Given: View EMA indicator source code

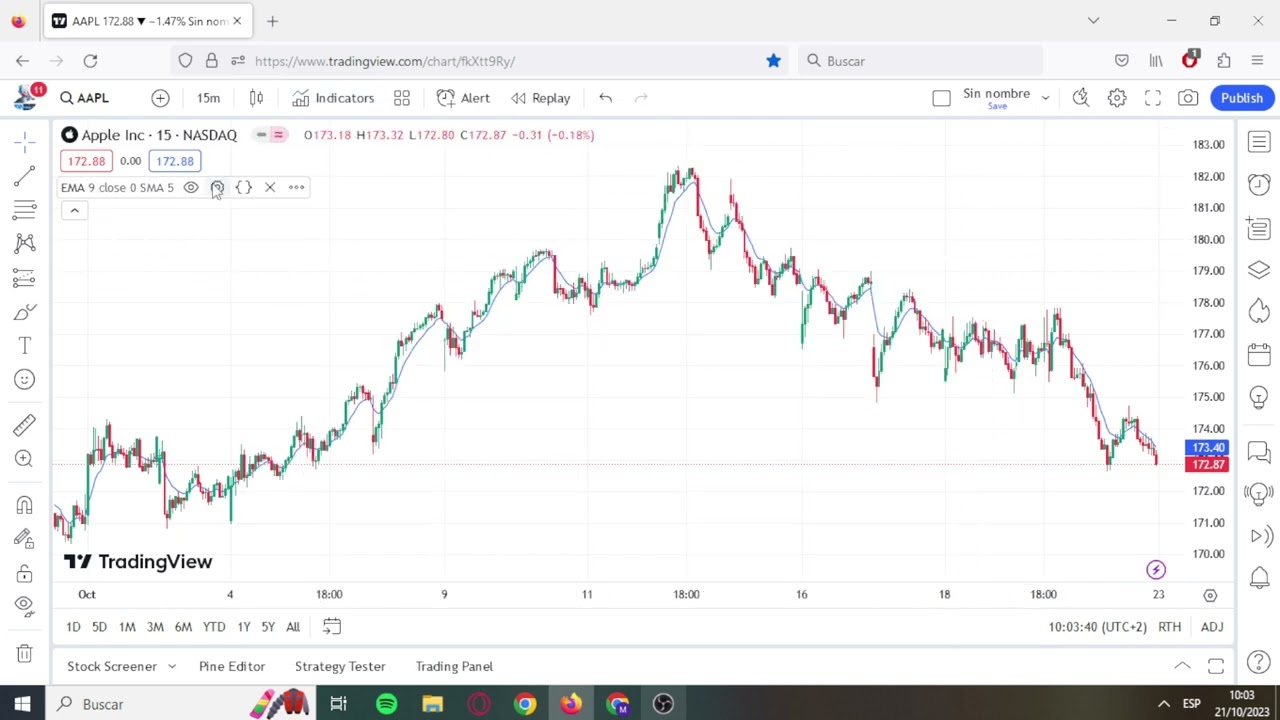Looking at the screenshot, I should point(243,187).
